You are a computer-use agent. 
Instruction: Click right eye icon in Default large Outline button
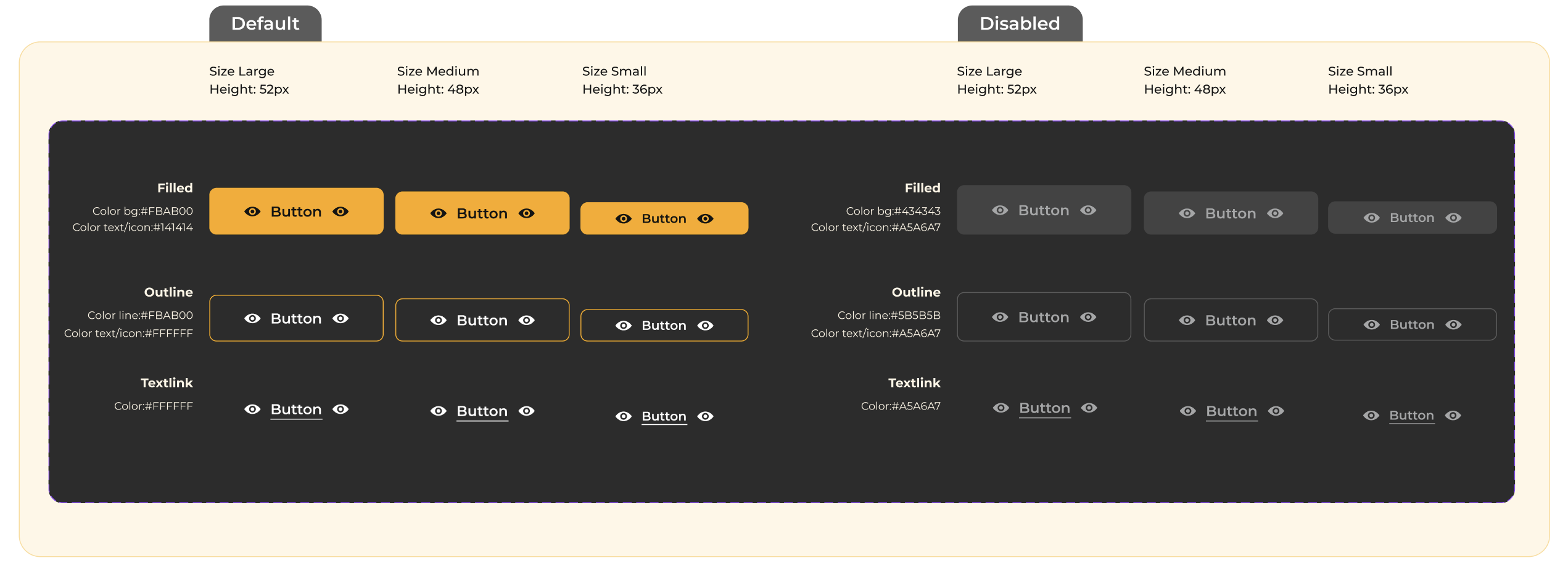point(340,318)
